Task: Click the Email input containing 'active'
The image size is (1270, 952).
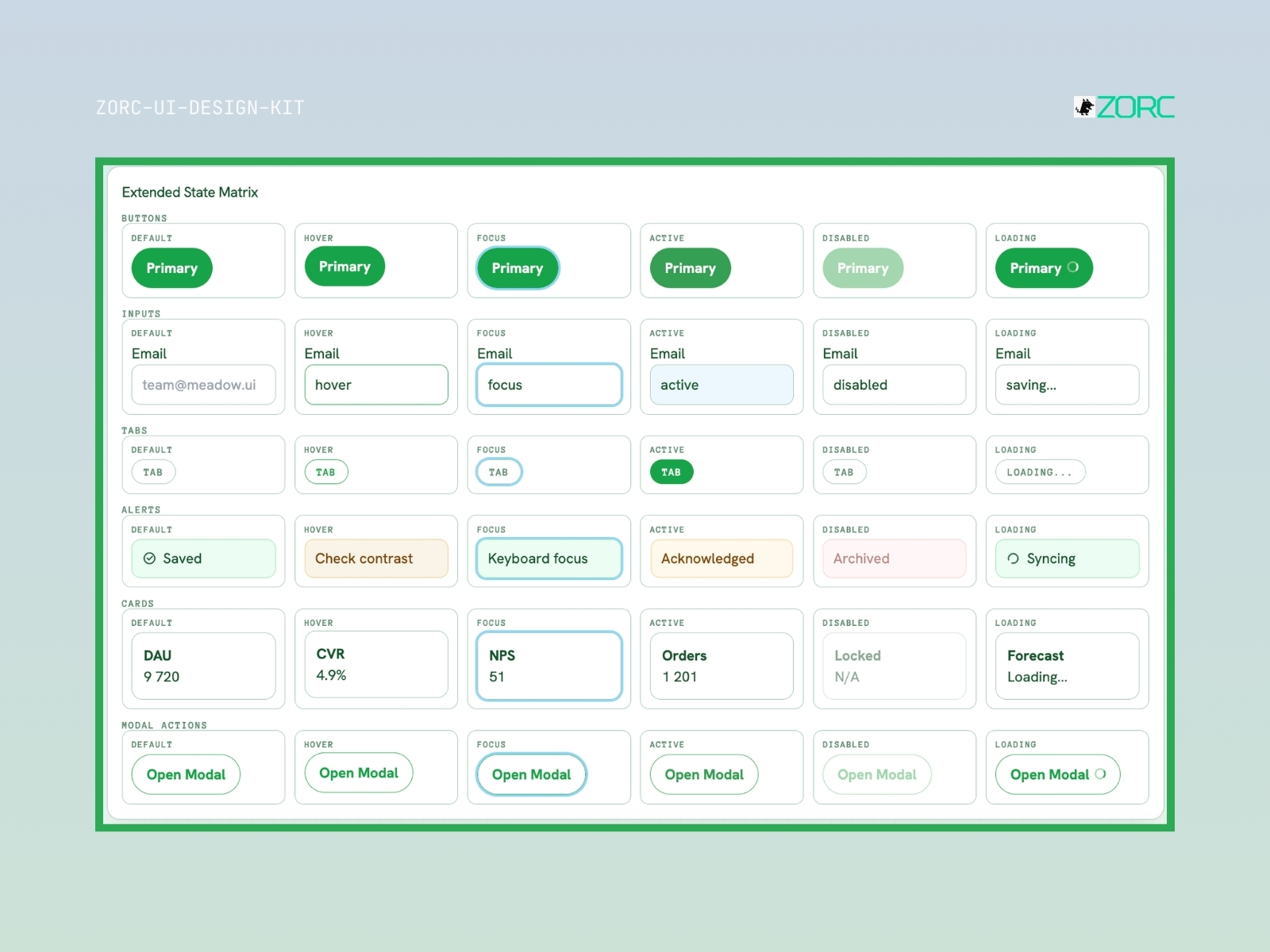Action: click(x=722, y=385)
